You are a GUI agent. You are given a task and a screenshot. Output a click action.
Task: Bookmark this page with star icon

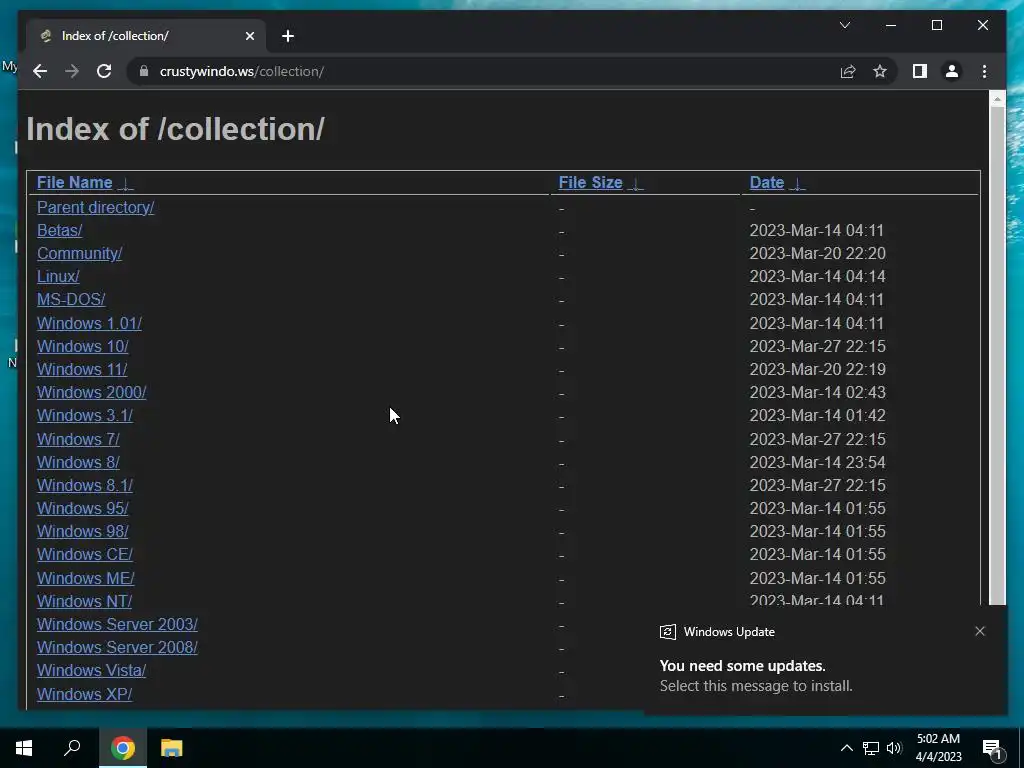coord(880,71)
